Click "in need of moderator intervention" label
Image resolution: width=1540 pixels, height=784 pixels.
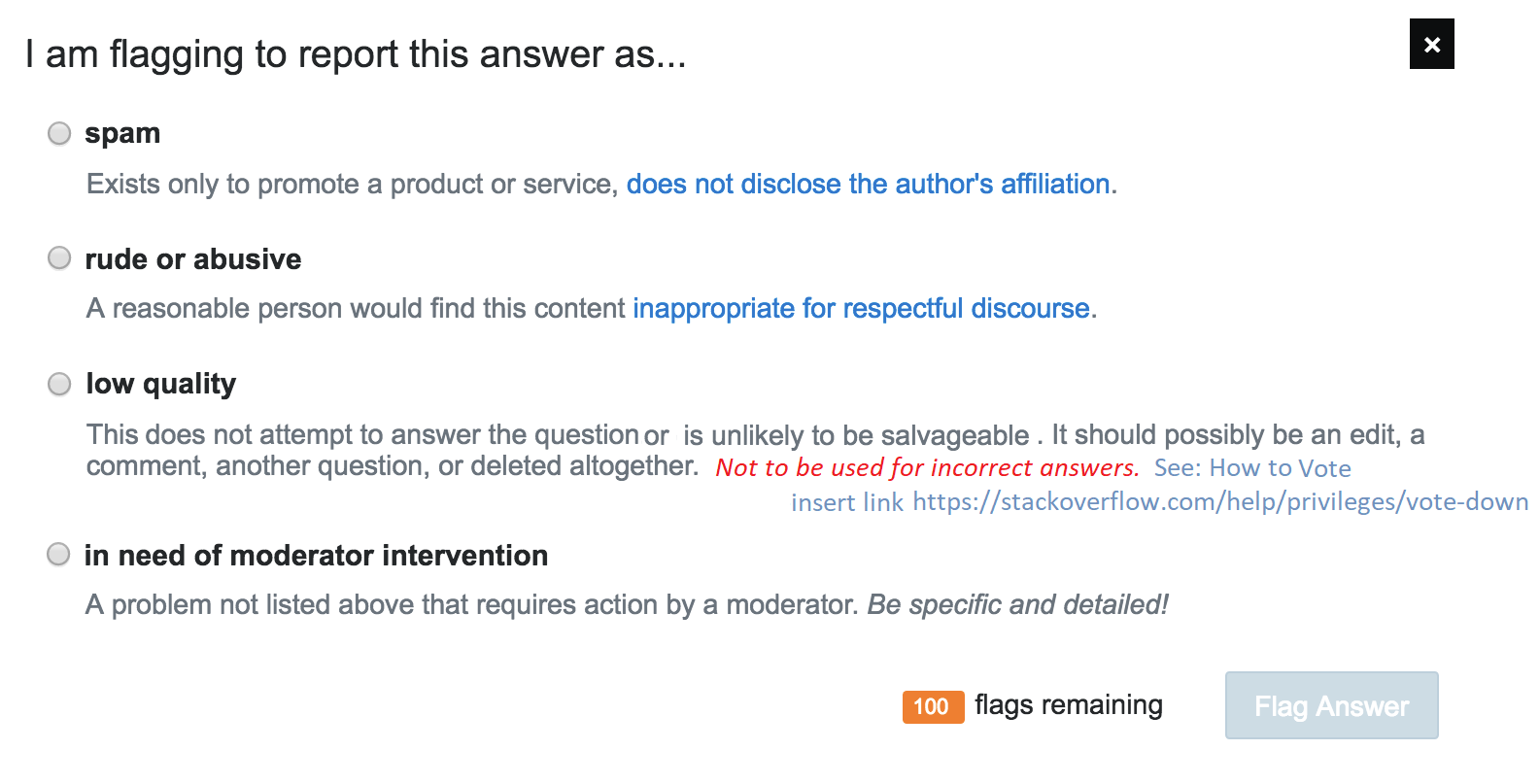[316, 556]
